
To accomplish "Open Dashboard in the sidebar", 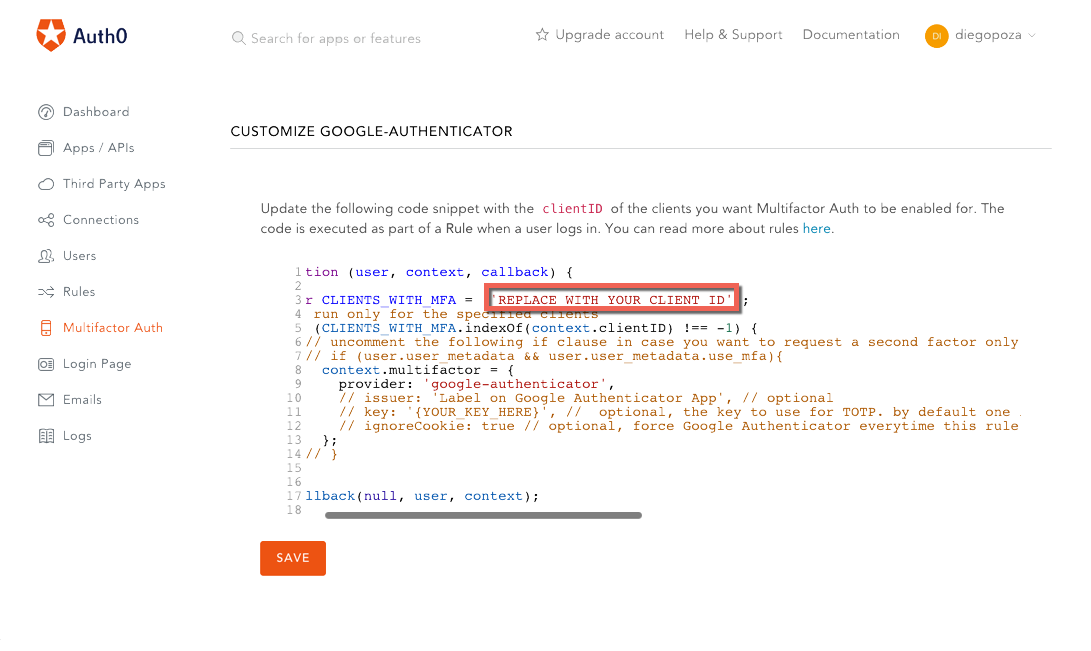I will (x=96, y=112).
